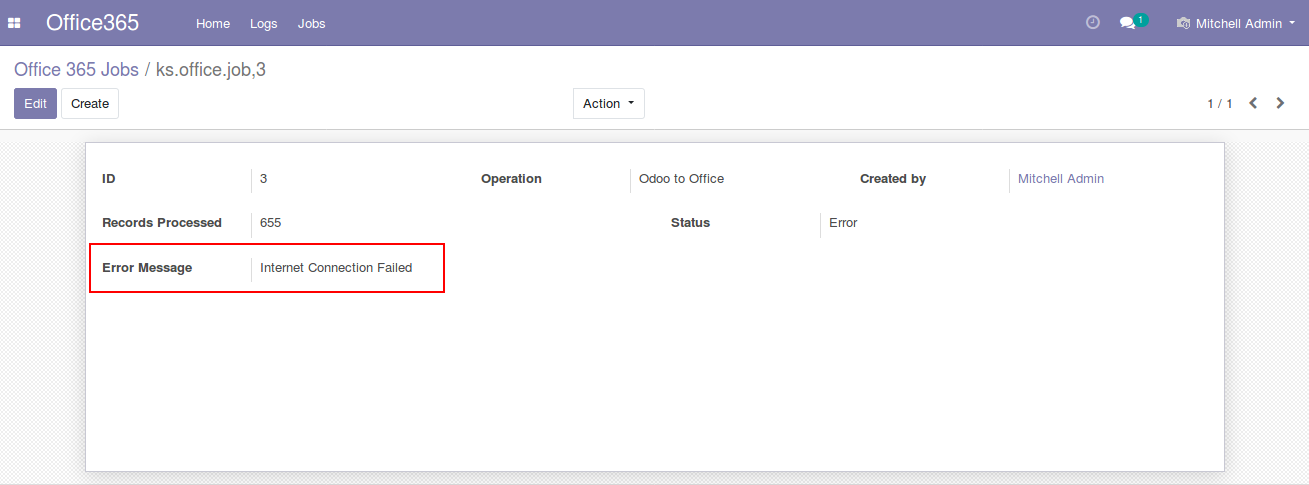Click the 655 records processed value
Viewport: 1309px width, 485px height.
(270, 223)
